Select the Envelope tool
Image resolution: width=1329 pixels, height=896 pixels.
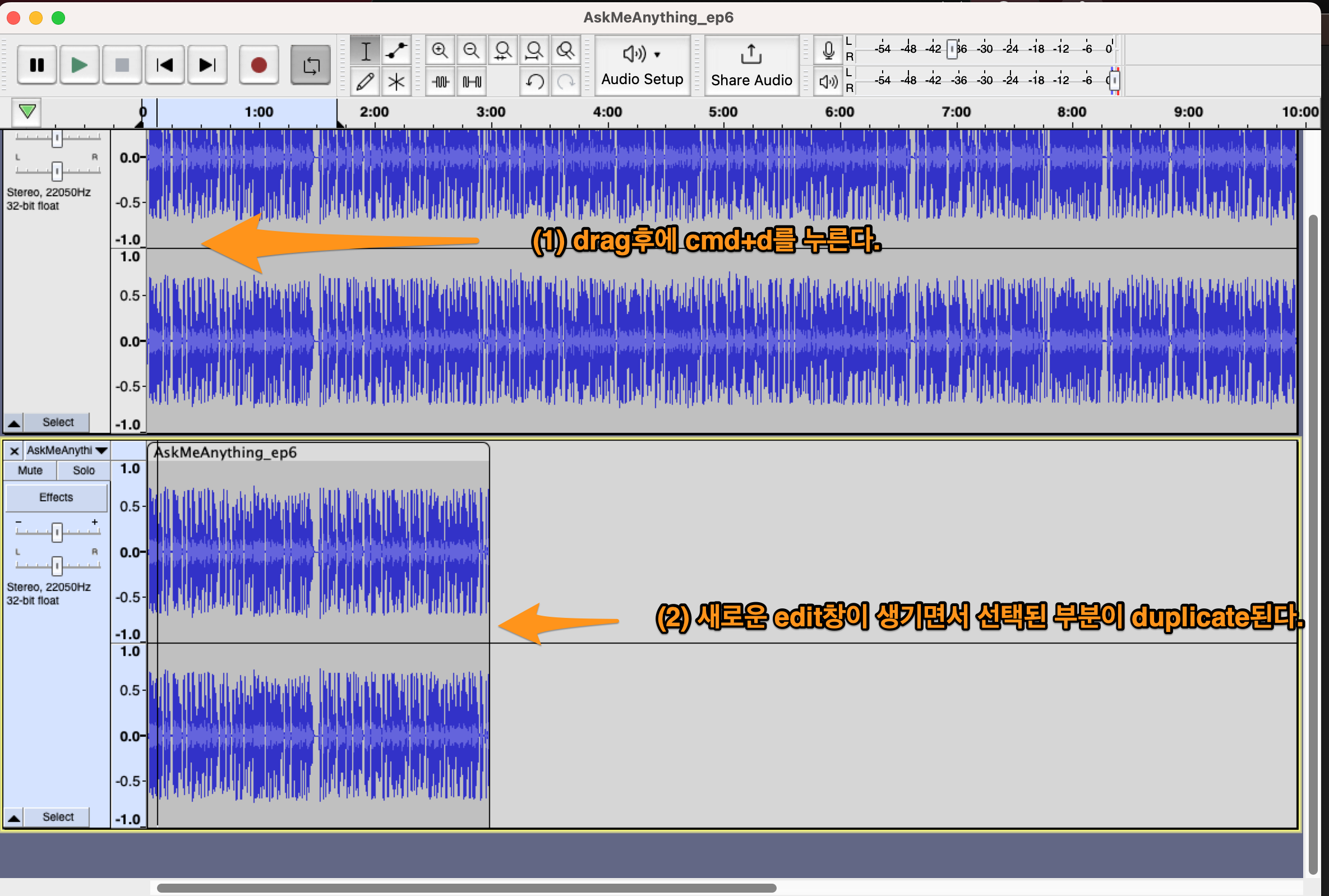click(x=396, y=51)
